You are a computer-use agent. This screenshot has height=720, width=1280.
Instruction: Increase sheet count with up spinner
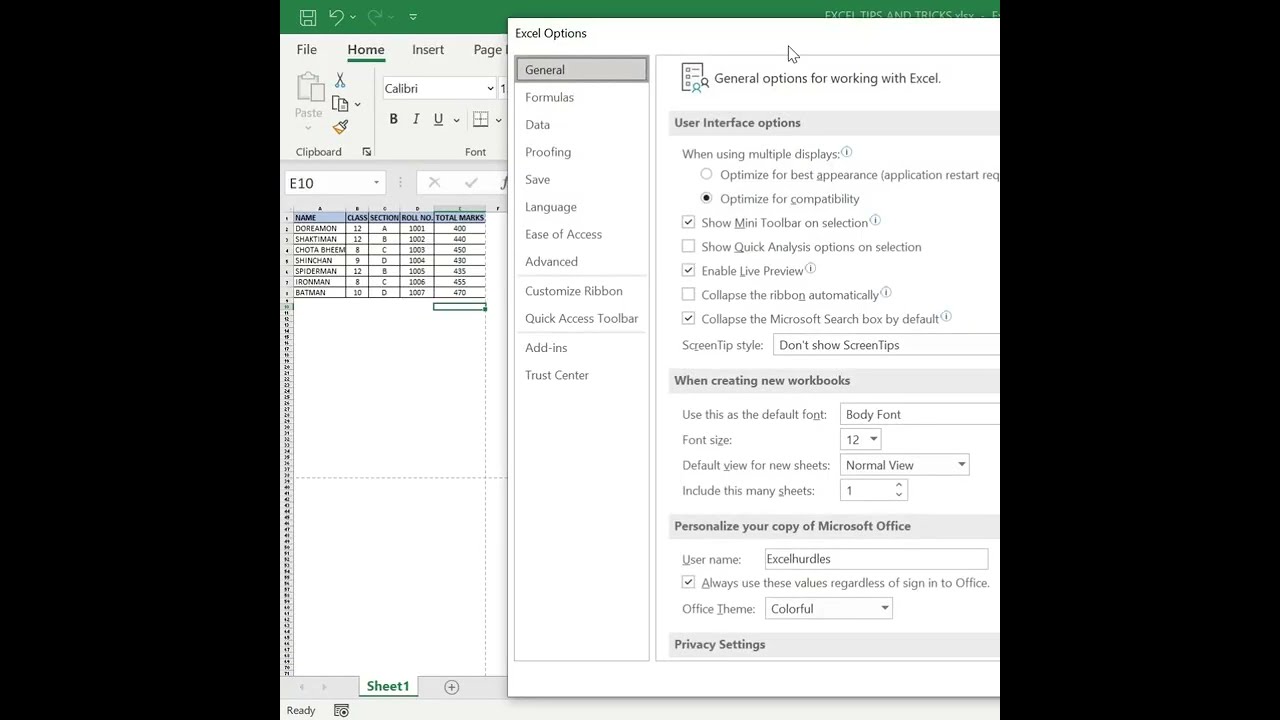(x=899, y=486)
